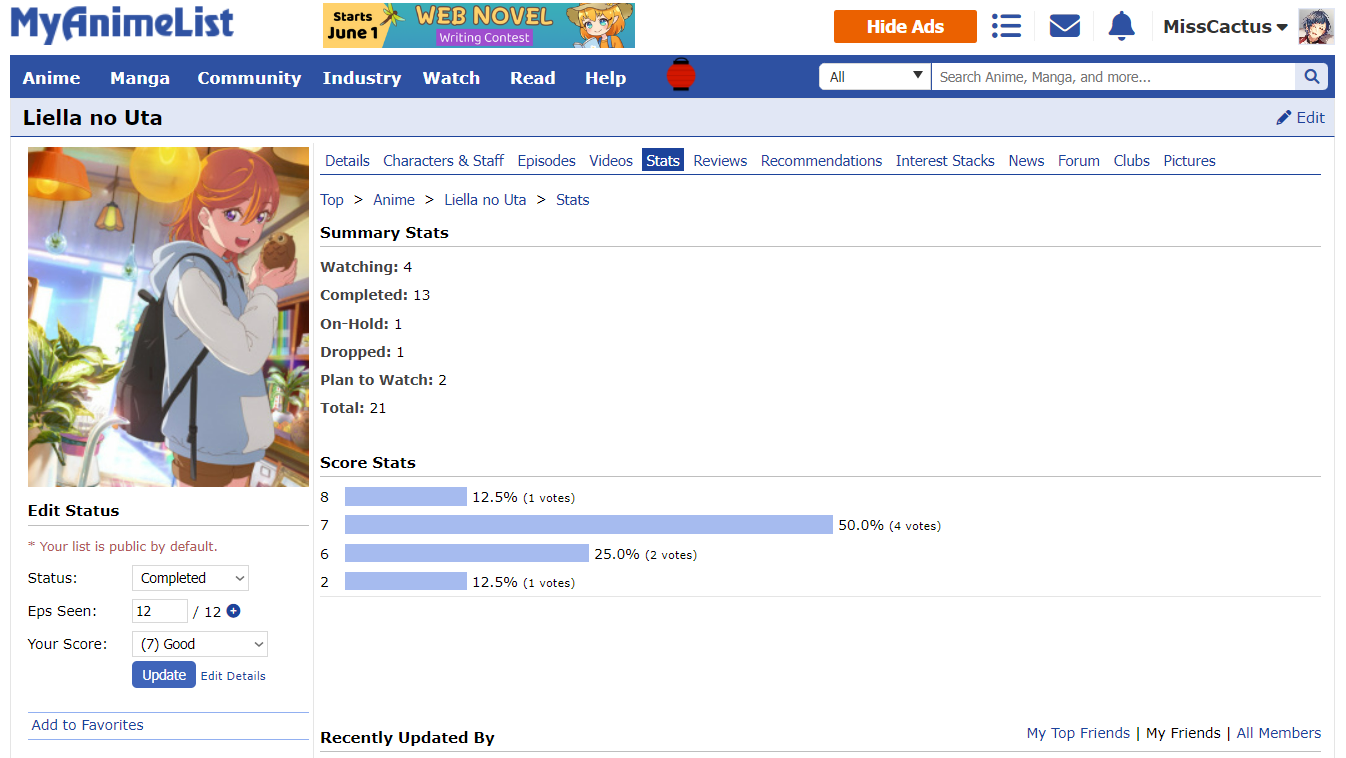Filter updates by My Friends

[1183, 733]
